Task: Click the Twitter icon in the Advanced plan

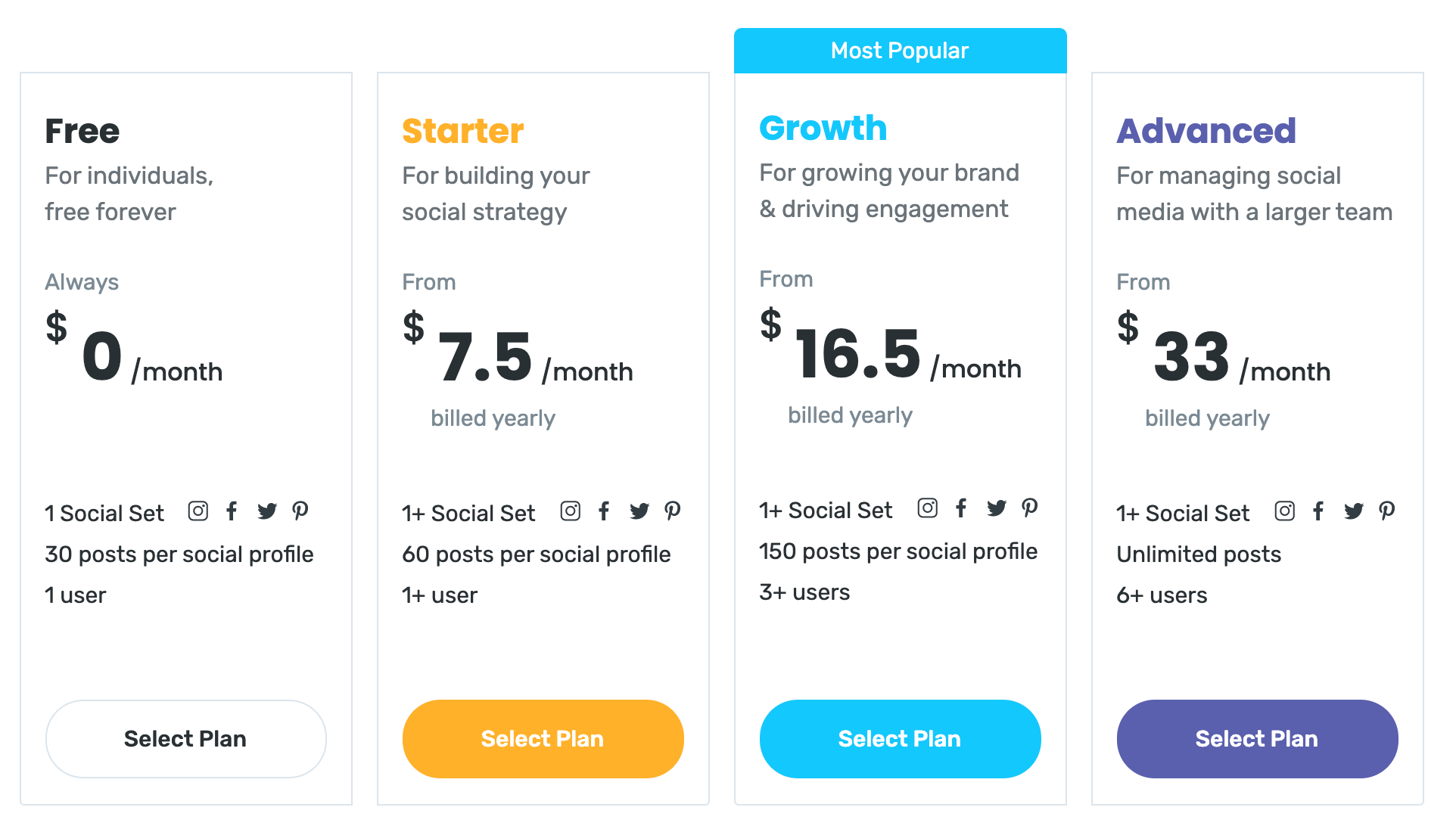Action: pos(1354,511)
